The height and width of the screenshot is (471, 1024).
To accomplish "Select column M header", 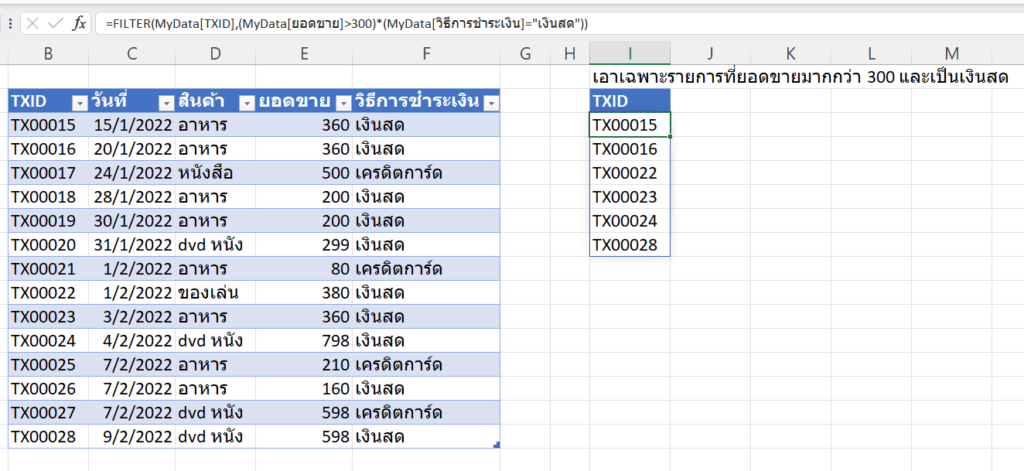I will pyautogui.click(x=950, y=53).
